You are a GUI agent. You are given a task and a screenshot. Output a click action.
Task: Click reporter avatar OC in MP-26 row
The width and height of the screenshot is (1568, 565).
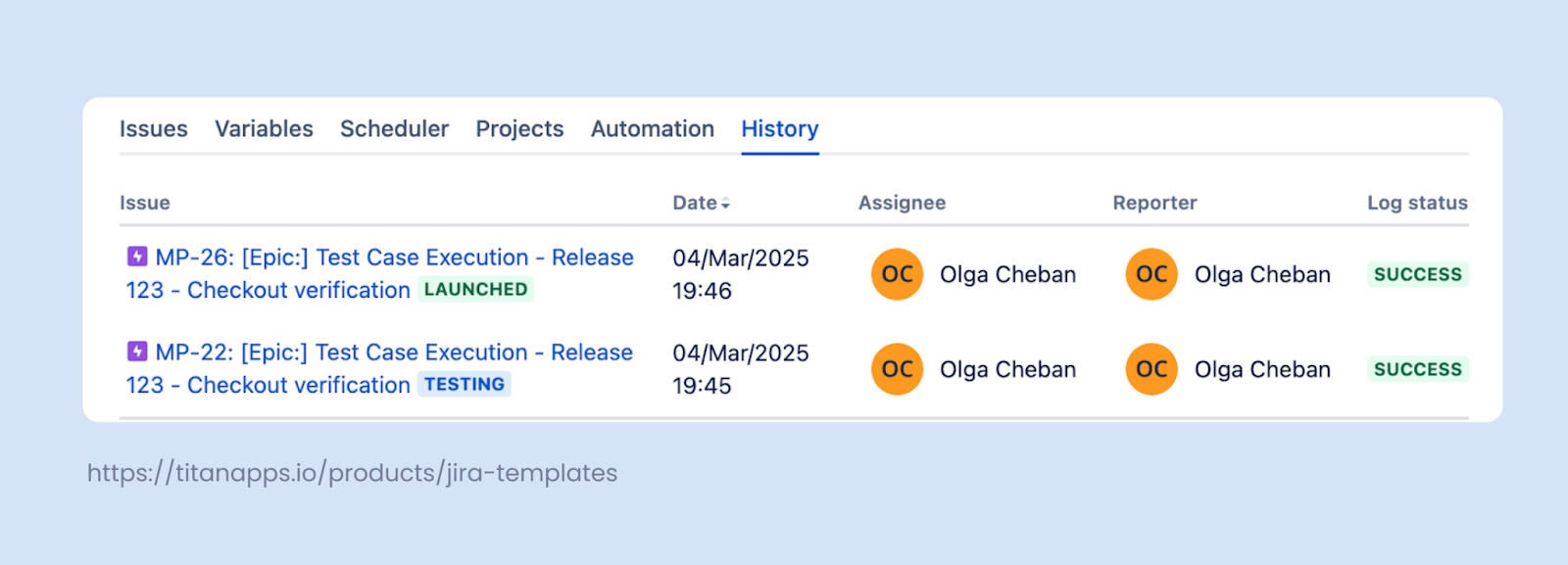coord(1151,274)
